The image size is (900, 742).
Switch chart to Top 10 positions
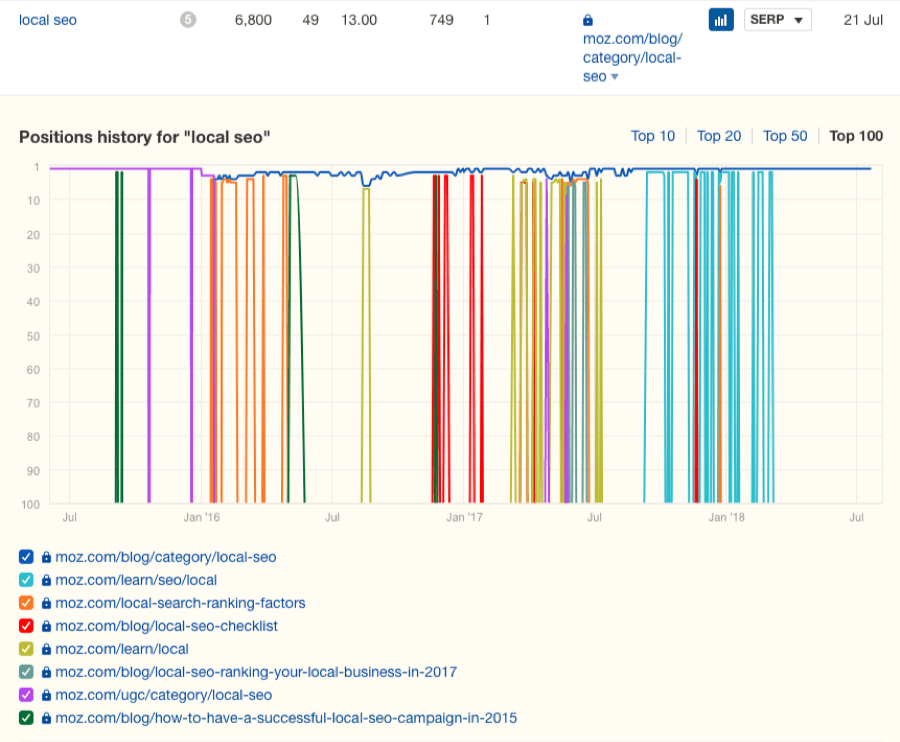point(653,136)
